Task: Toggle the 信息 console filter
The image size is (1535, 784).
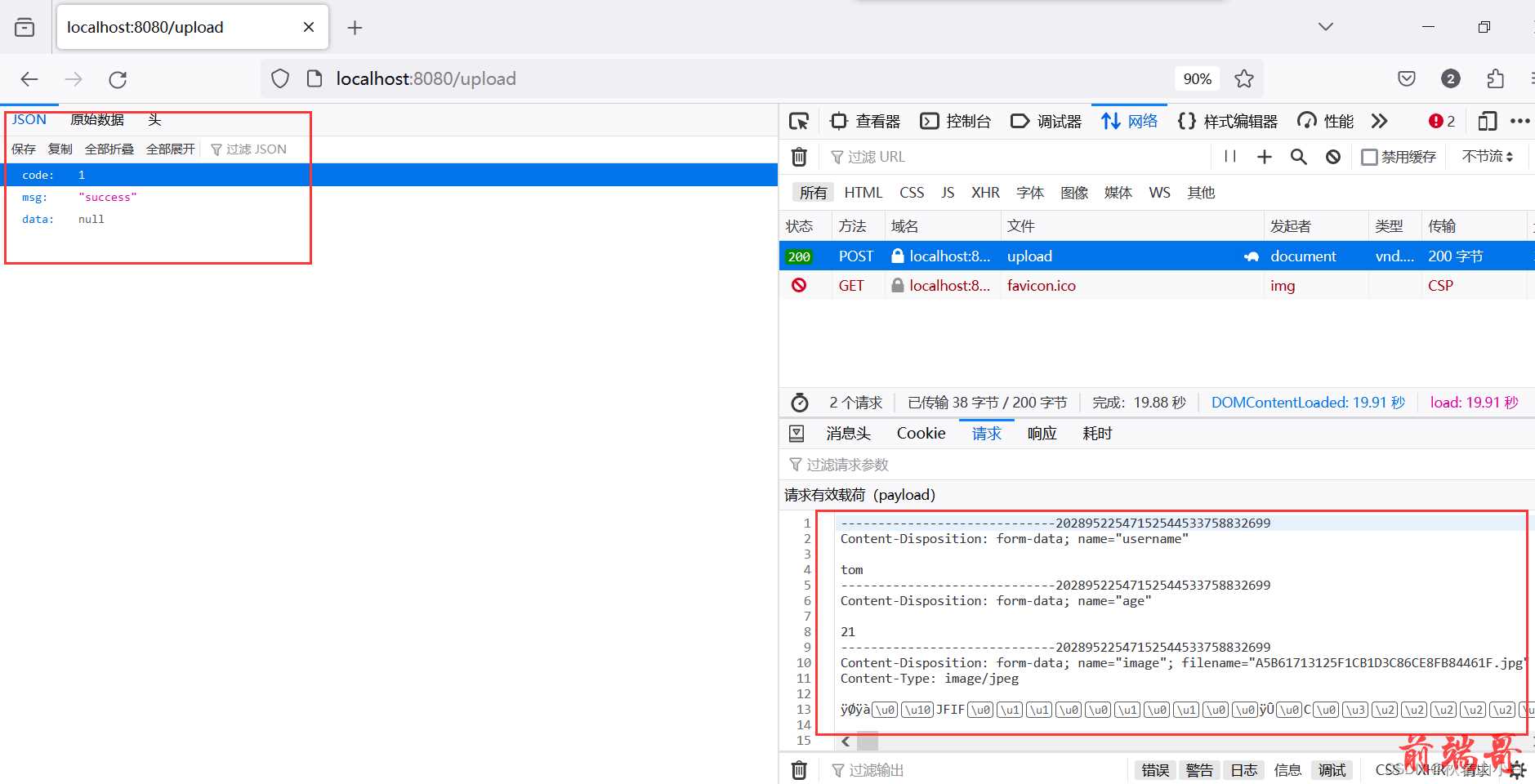Action: pos(1287,770)
